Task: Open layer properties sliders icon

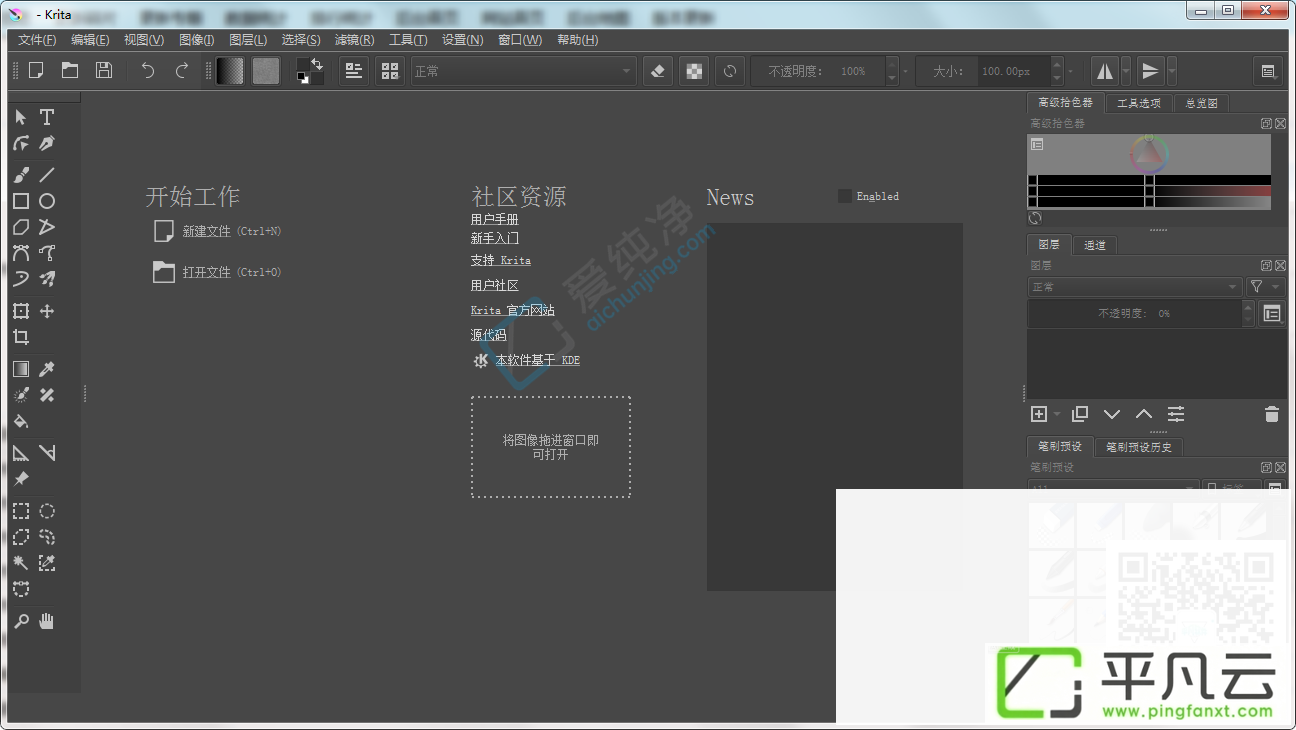Action: tap(1176, 414)
